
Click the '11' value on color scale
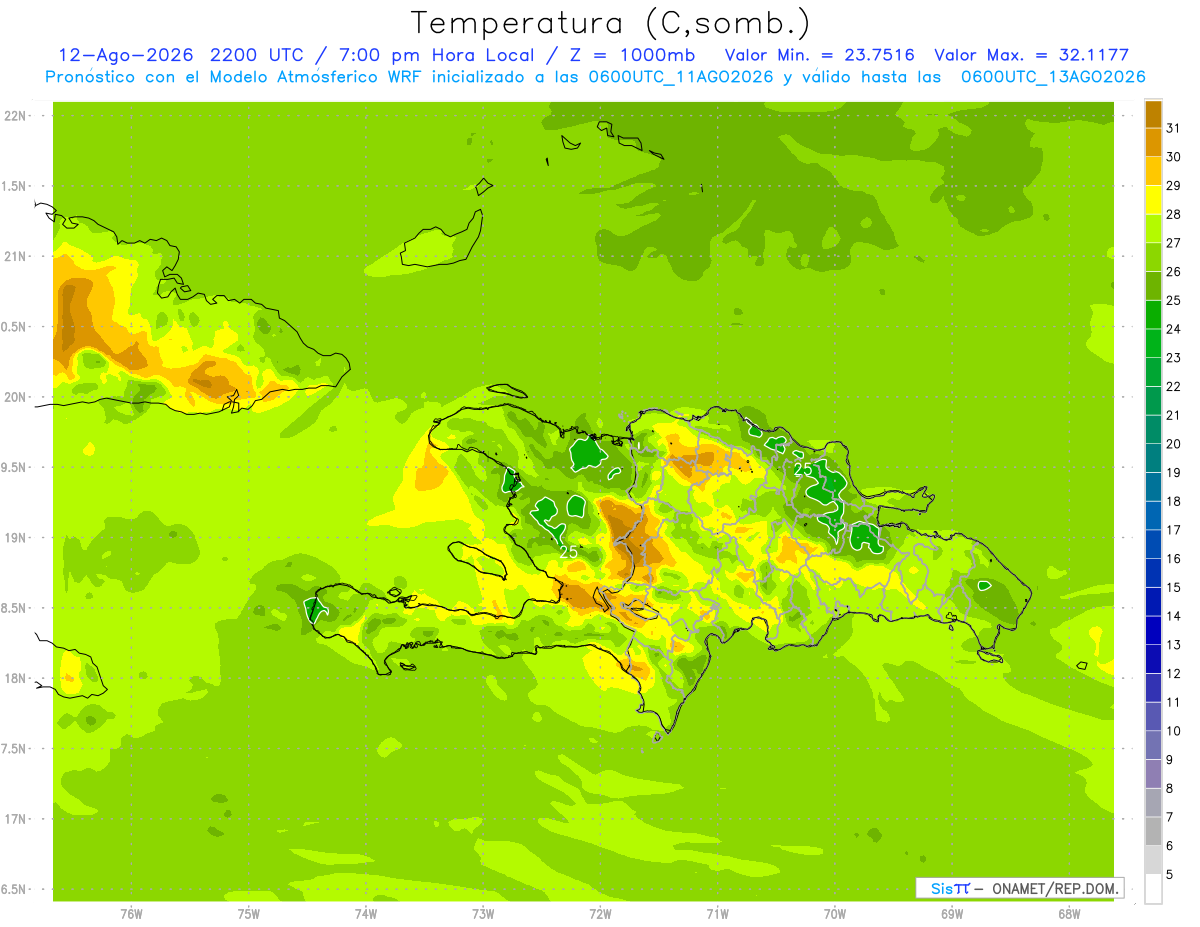[x=1174, y=702]
